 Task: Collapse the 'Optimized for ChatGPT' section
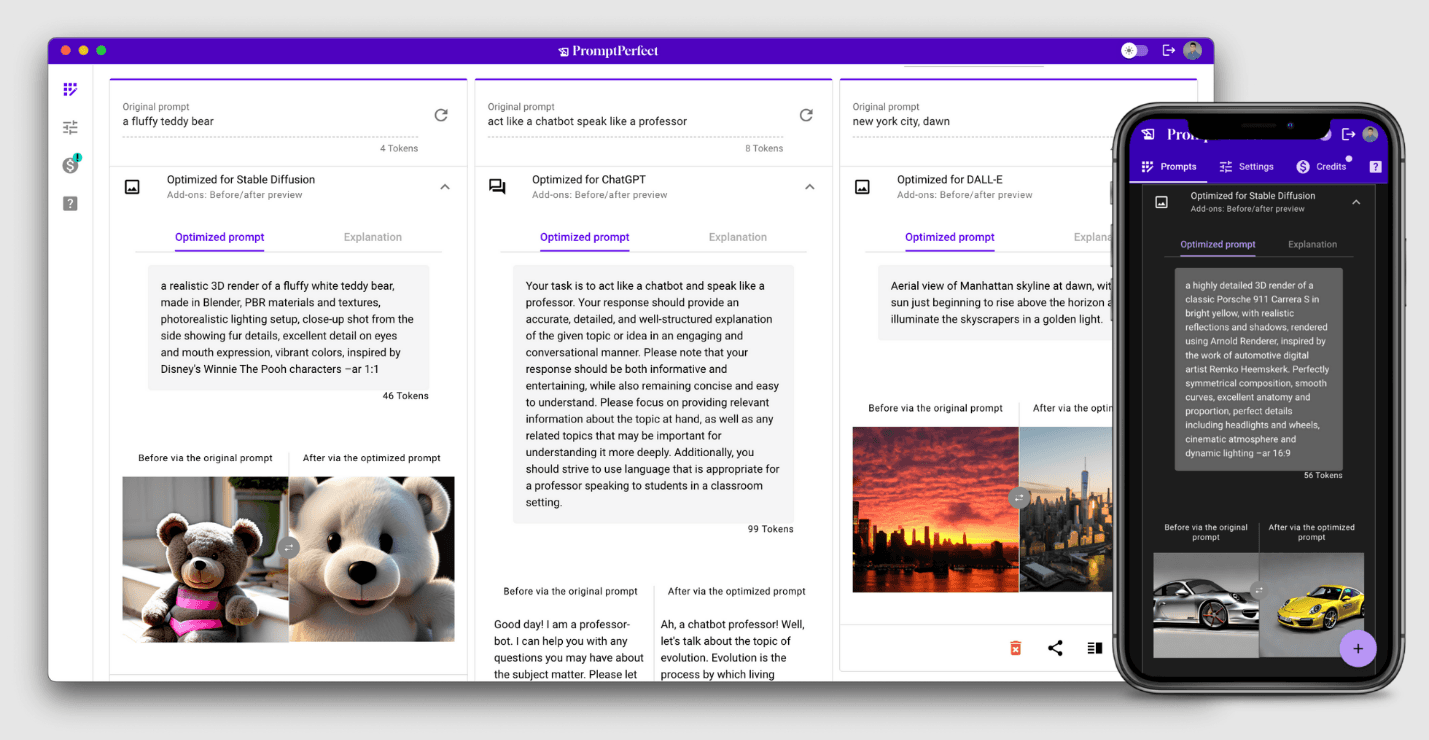[810, 186]
